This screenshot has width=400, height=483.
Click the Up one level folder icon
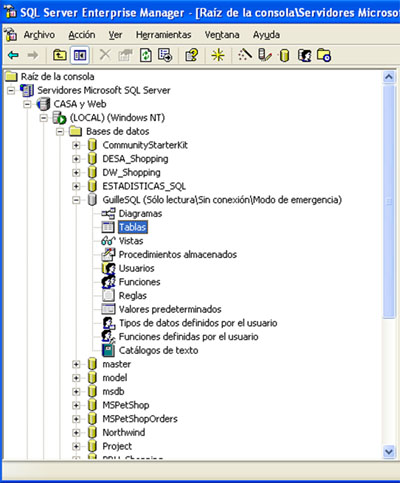[60, 55]
